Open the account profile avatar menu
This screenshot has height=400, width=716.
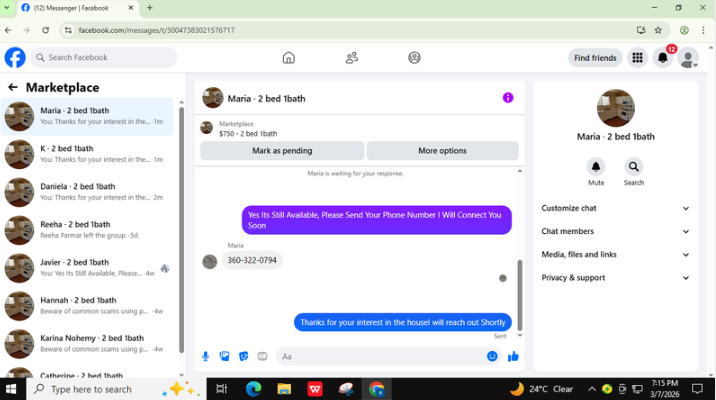(x=688, y=58)
